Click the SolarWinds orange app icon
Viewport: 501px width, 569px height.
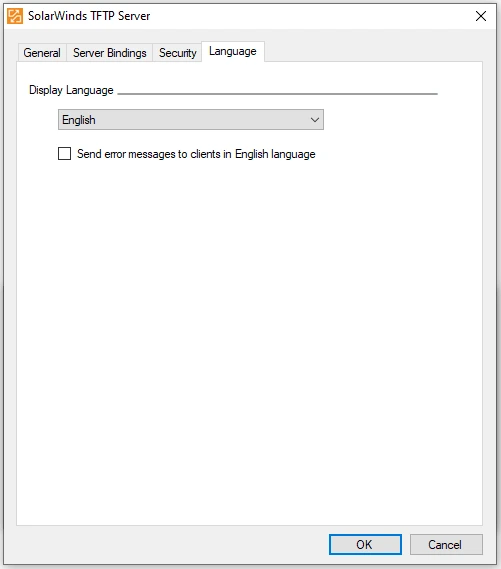[x=15, y=16]
